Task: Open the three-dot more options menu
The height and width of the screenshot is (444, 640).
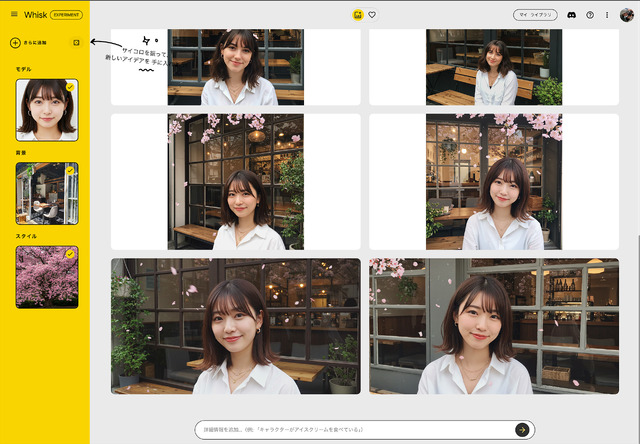Action: coord(607,15)
